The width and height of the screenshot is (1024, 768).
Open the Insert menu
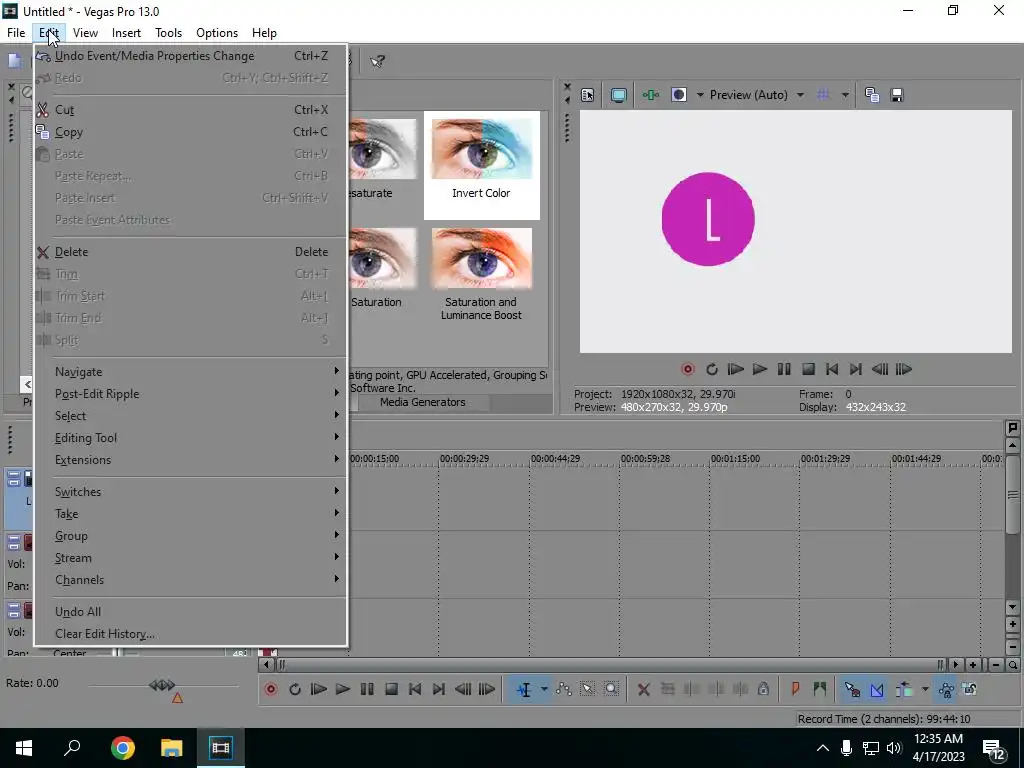[126, 33]
